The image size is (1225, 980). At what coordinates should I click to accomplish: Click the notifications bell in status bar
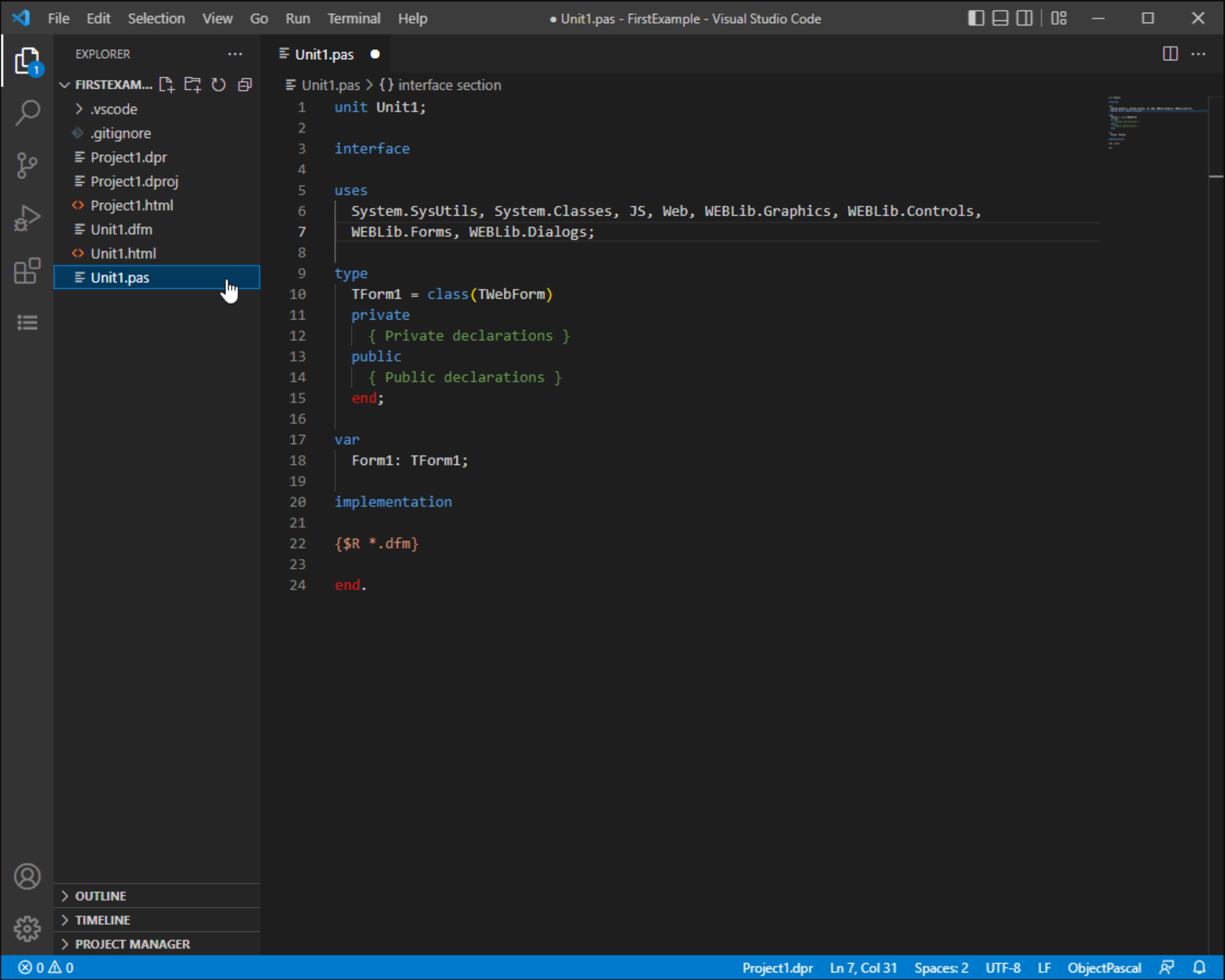click(1199, 967)
